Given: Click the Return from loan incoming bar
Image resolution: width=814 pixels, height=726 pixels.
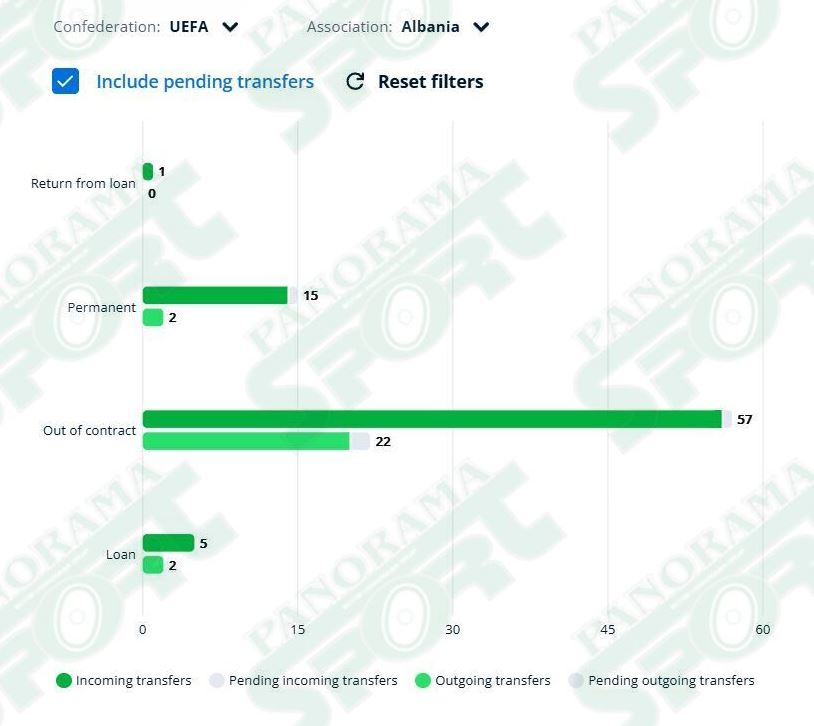Looking at the screenshot, I should tap(148, 171).
